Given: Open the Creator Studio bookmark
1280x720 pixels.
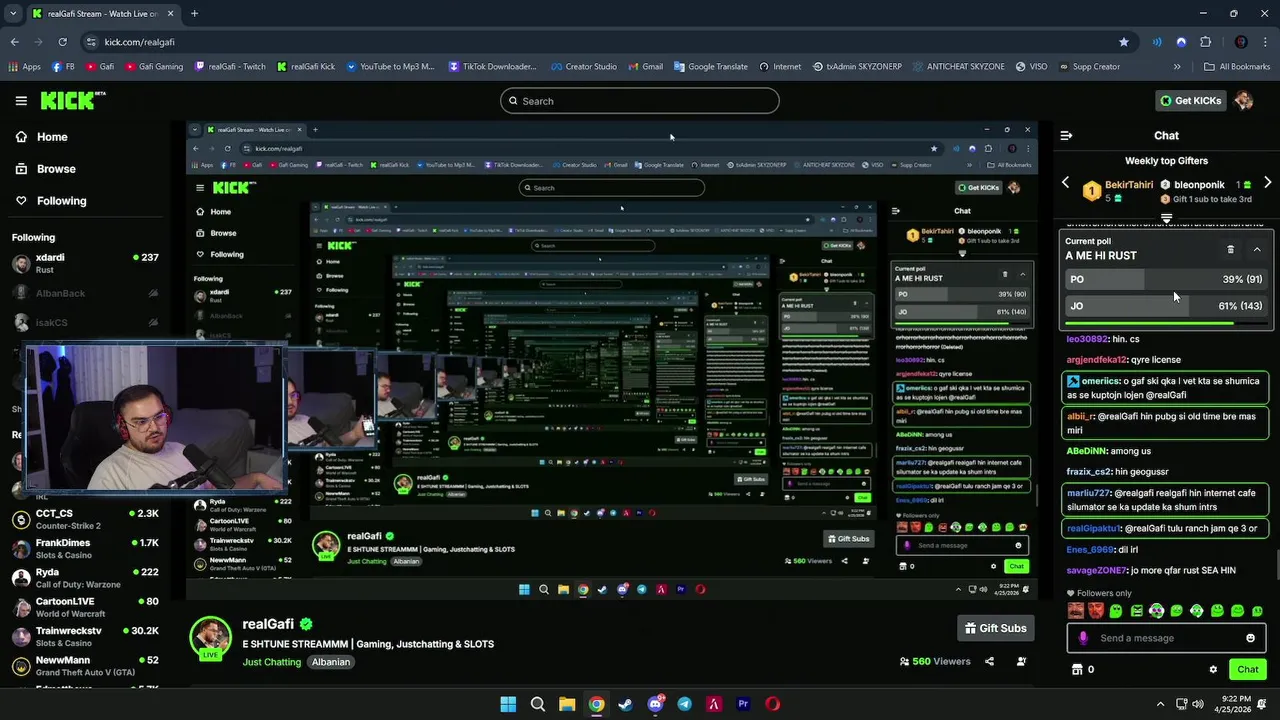Looking at the screenshot, I should coord(583,67).
